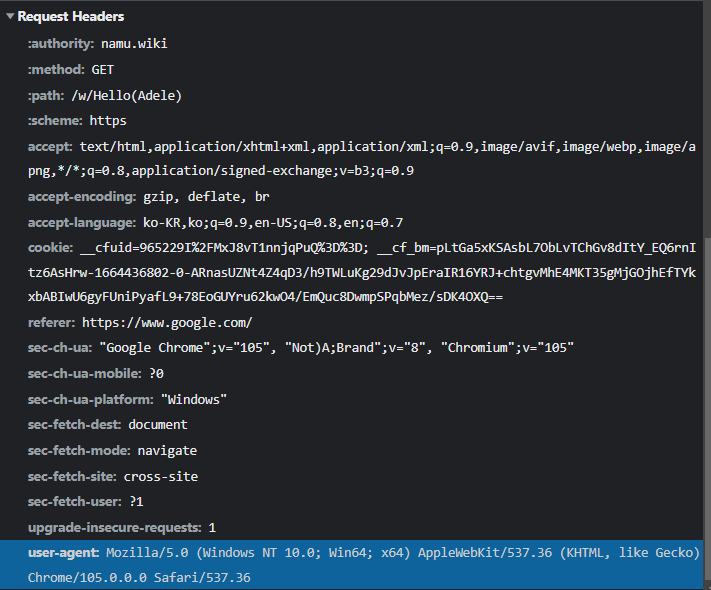Select the /w/Hello(Adele) path value
Viewport: 711px width, 590px height.
coord(127,96)
